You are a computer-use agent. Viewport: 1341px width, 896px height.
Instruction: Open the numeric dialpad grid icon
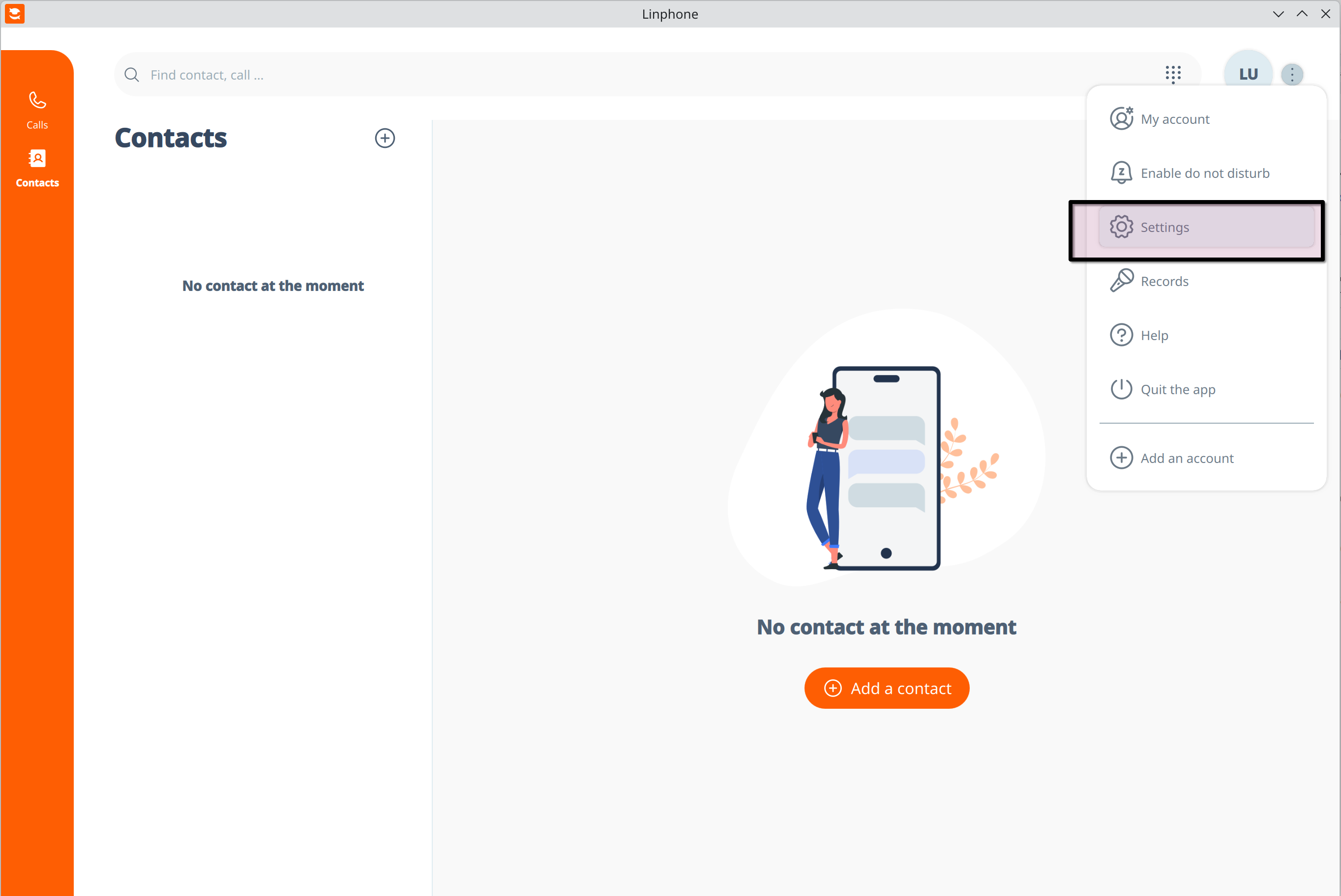point(1173,74)
